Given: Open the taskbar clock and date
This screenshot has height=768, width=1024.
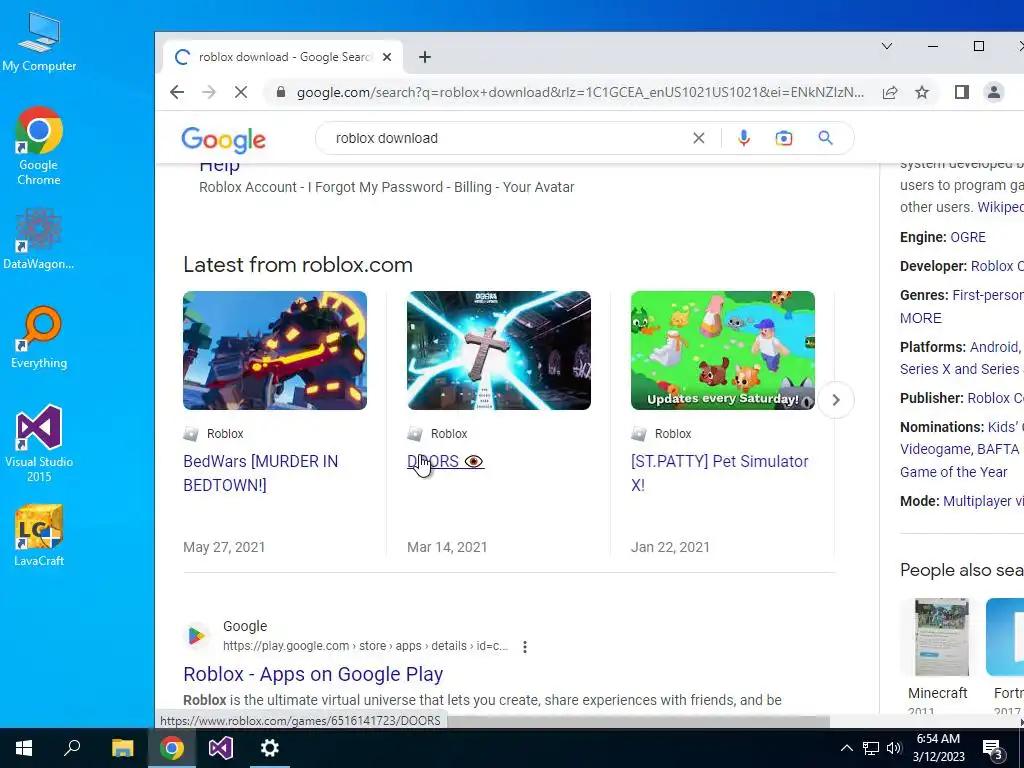Looking at the screenshot, I should [x=938, y=748].
